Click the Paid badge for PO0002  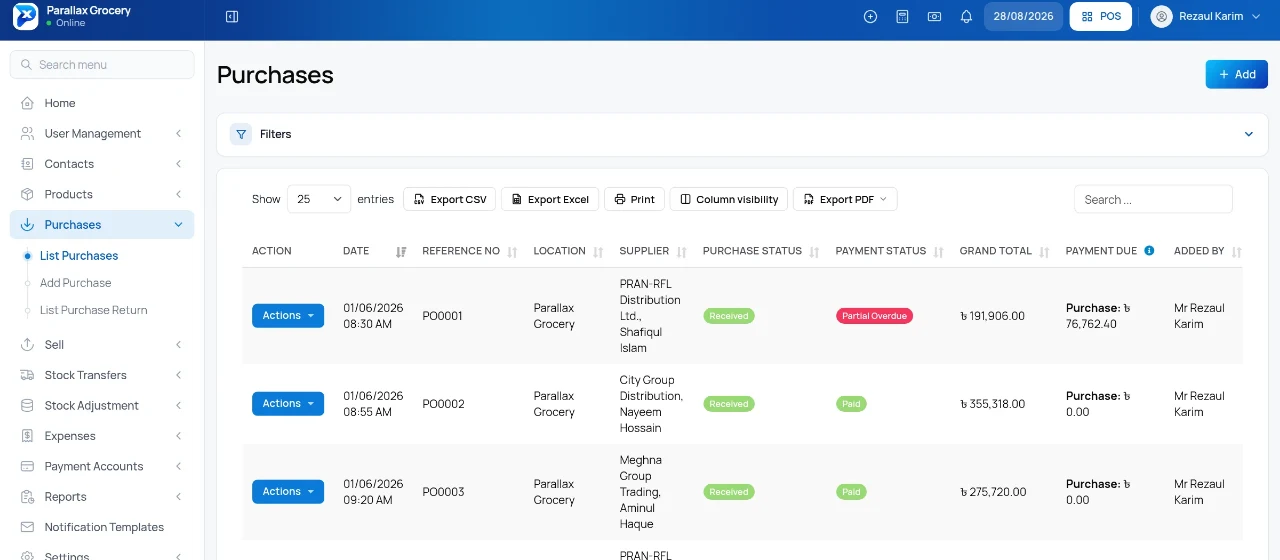coord(851,404)
